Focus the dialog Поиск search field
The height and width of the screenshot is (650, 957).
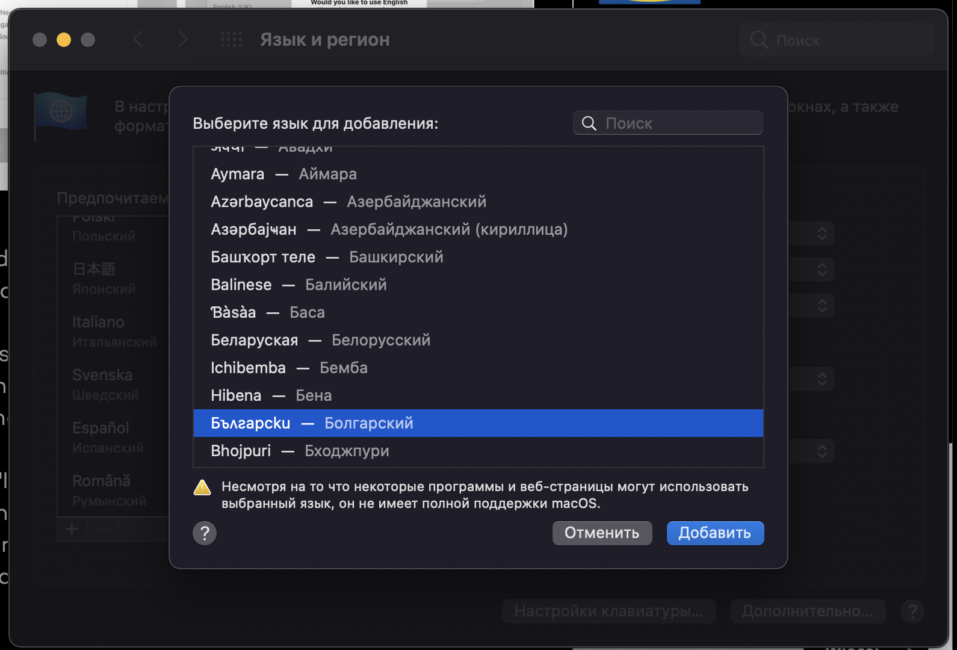[668, 123]
